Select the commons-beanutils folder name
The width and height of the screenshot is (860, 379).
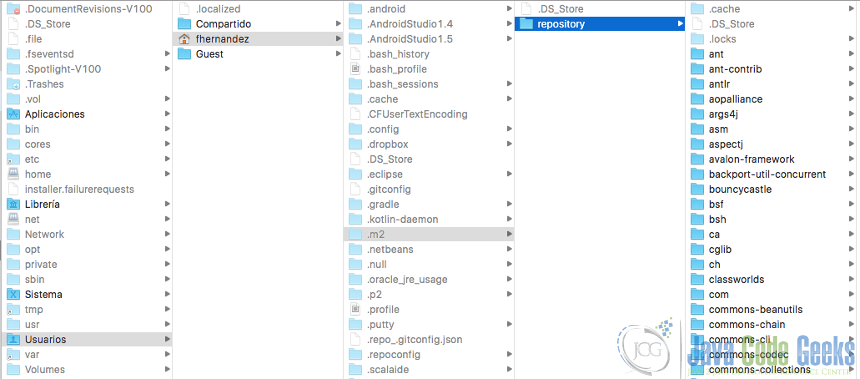tap(756, 309)
